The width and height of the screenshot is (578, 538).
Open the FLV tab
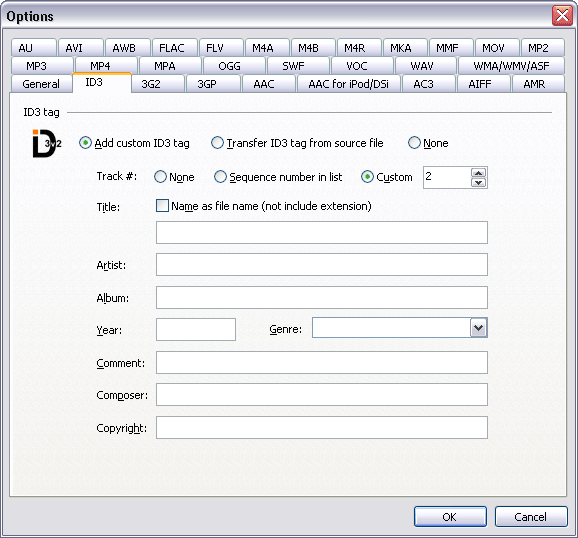[221, 48]
